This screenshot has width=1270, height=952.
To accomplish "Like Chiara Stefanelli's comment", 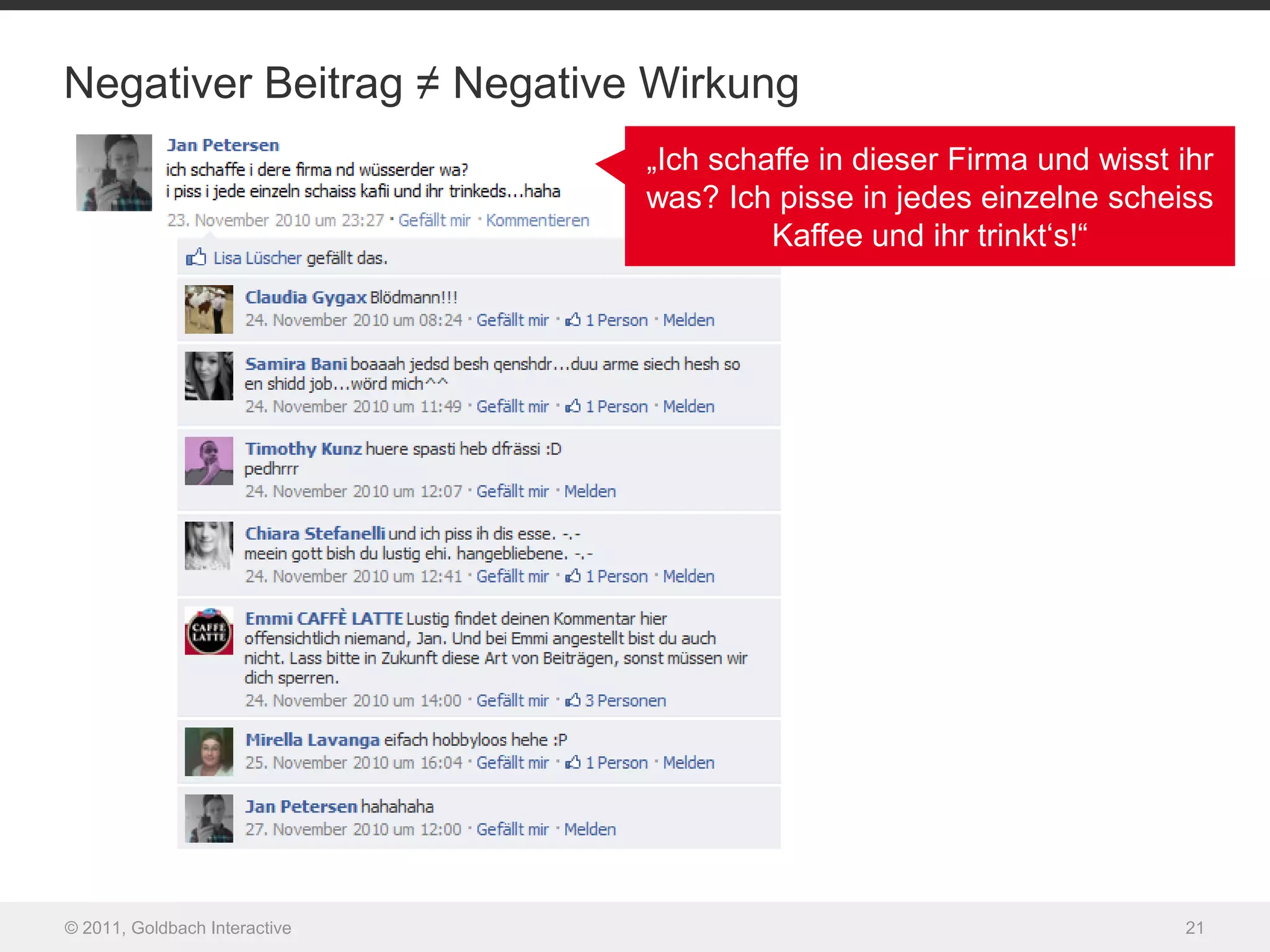I will point(512,576).
